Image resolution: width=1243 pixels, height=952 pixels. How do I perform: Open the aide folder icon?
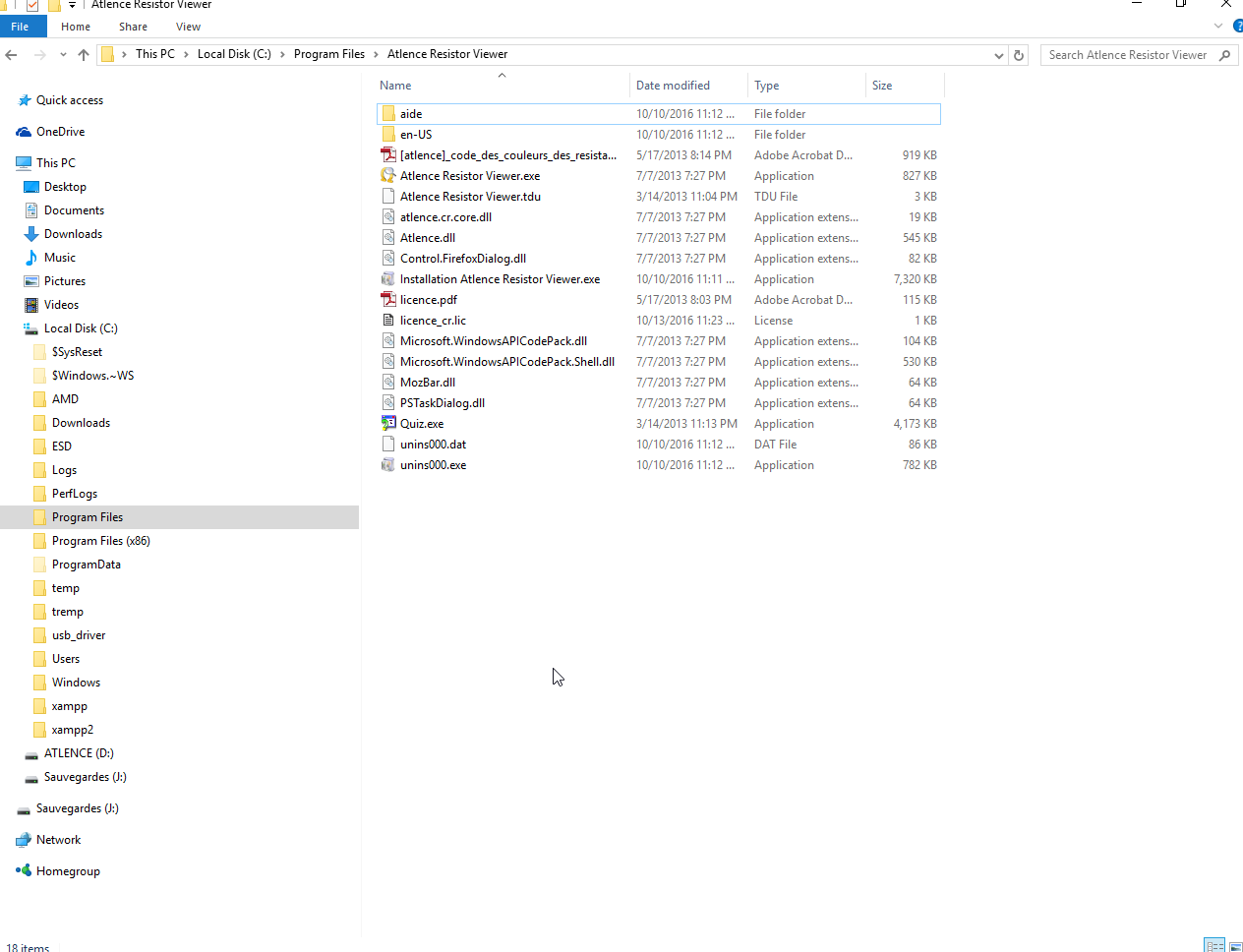click(388, 114)
